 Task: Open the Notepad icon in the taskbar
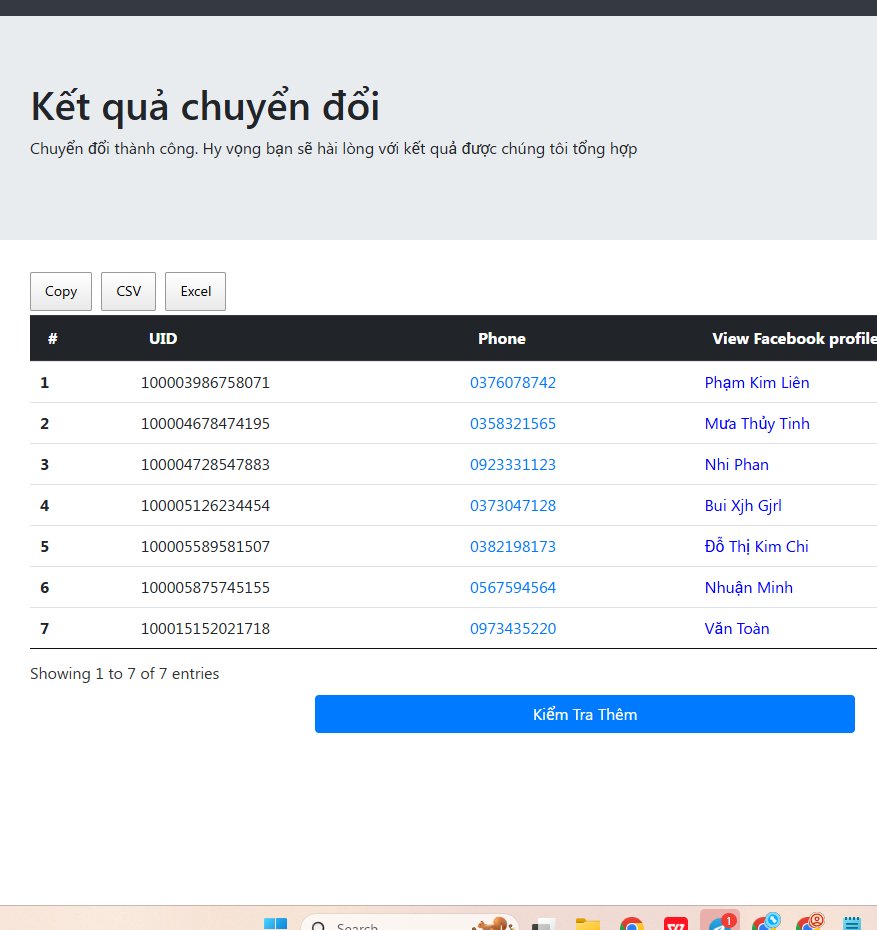852,924
